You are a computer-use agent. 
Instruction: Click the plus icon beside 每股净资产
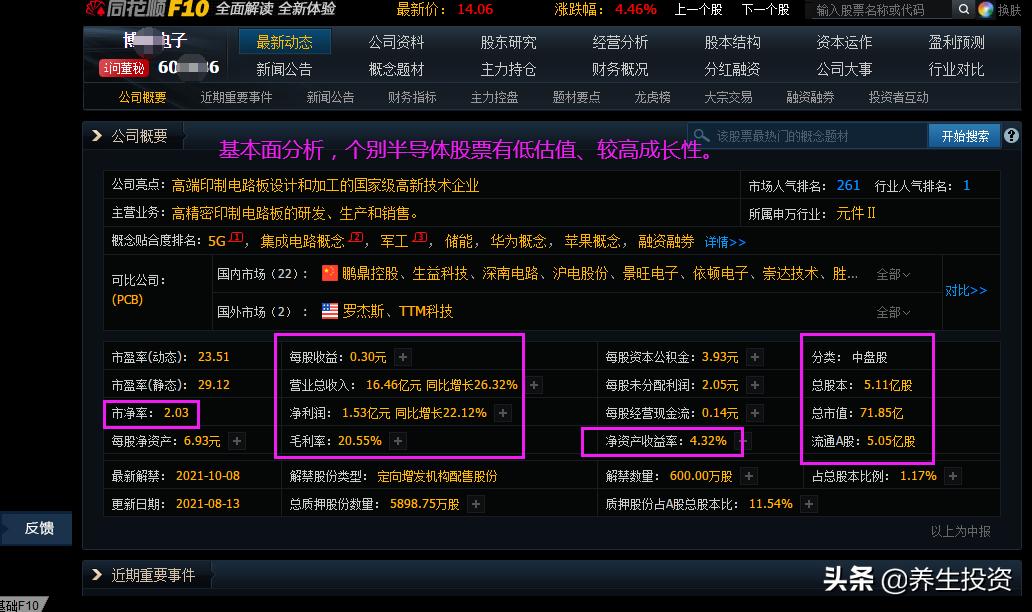(x=236, y=440)
